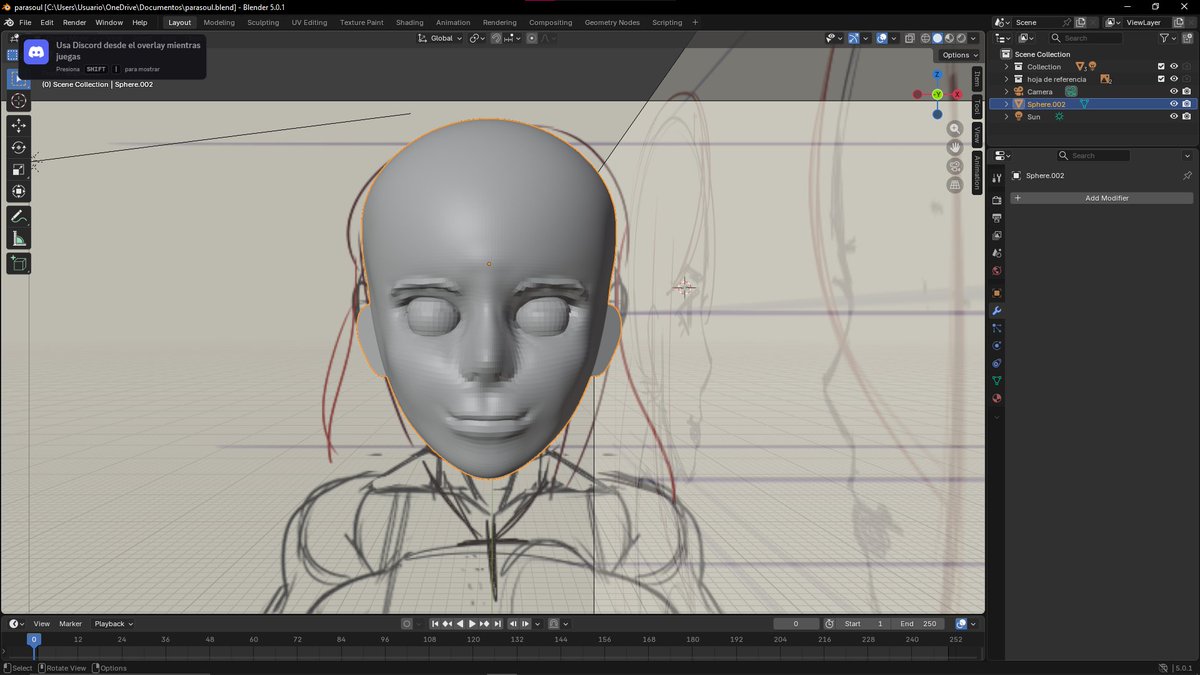Image resolution: width=1200 pixels, height=675 pixels.
Task: Disable Sun render camera icon
Action: click(x=1186, y=117)
